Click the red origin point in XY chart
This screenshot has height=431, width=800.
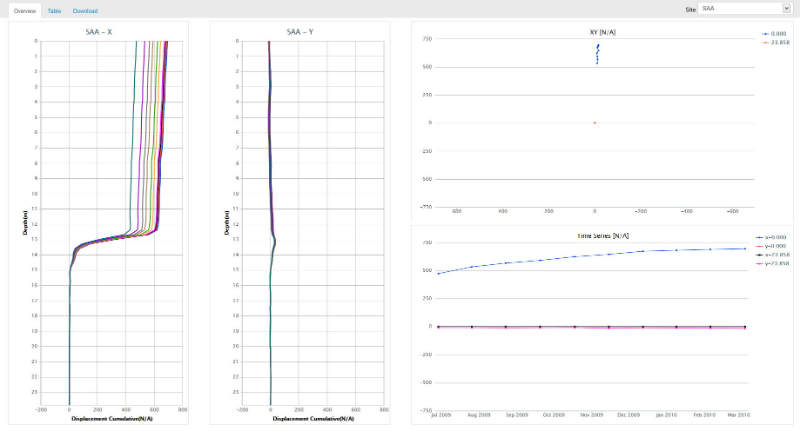pyautogui.click(x=594, y=123)
